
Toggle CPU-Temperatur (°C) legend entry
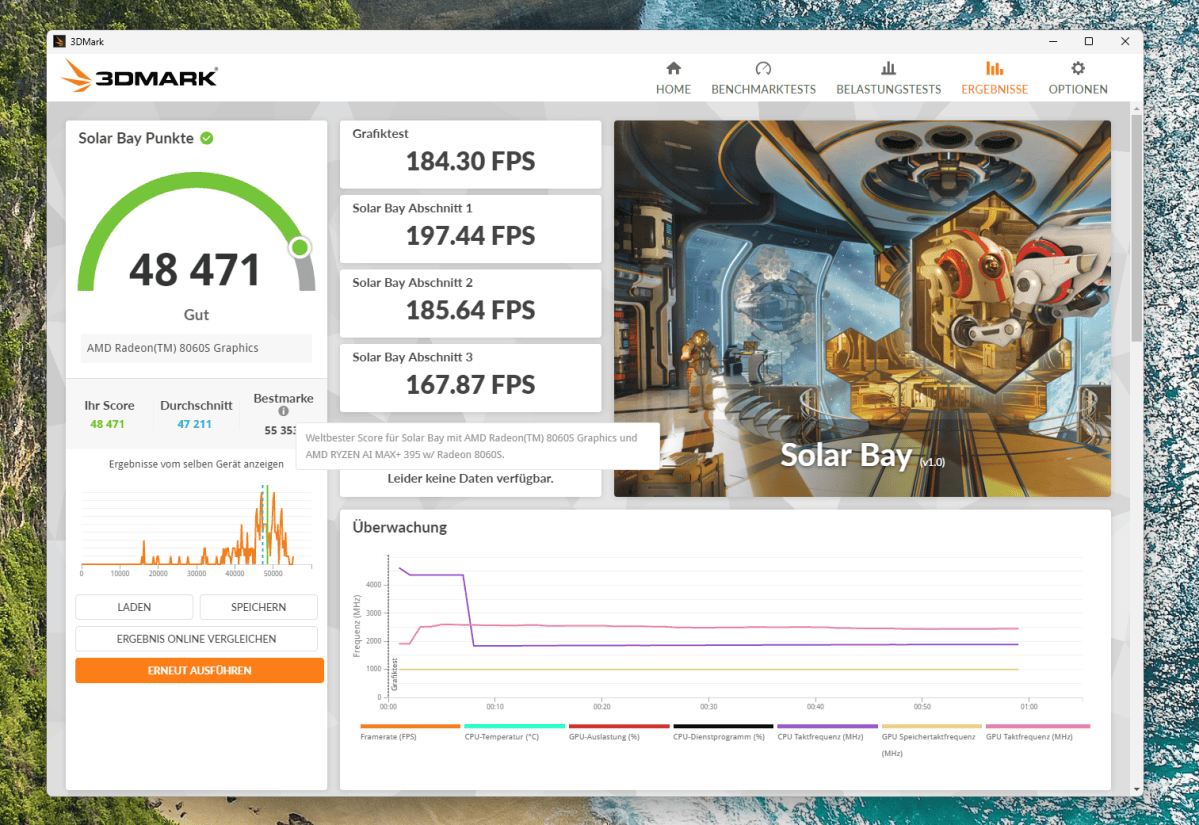pos(514,732)
